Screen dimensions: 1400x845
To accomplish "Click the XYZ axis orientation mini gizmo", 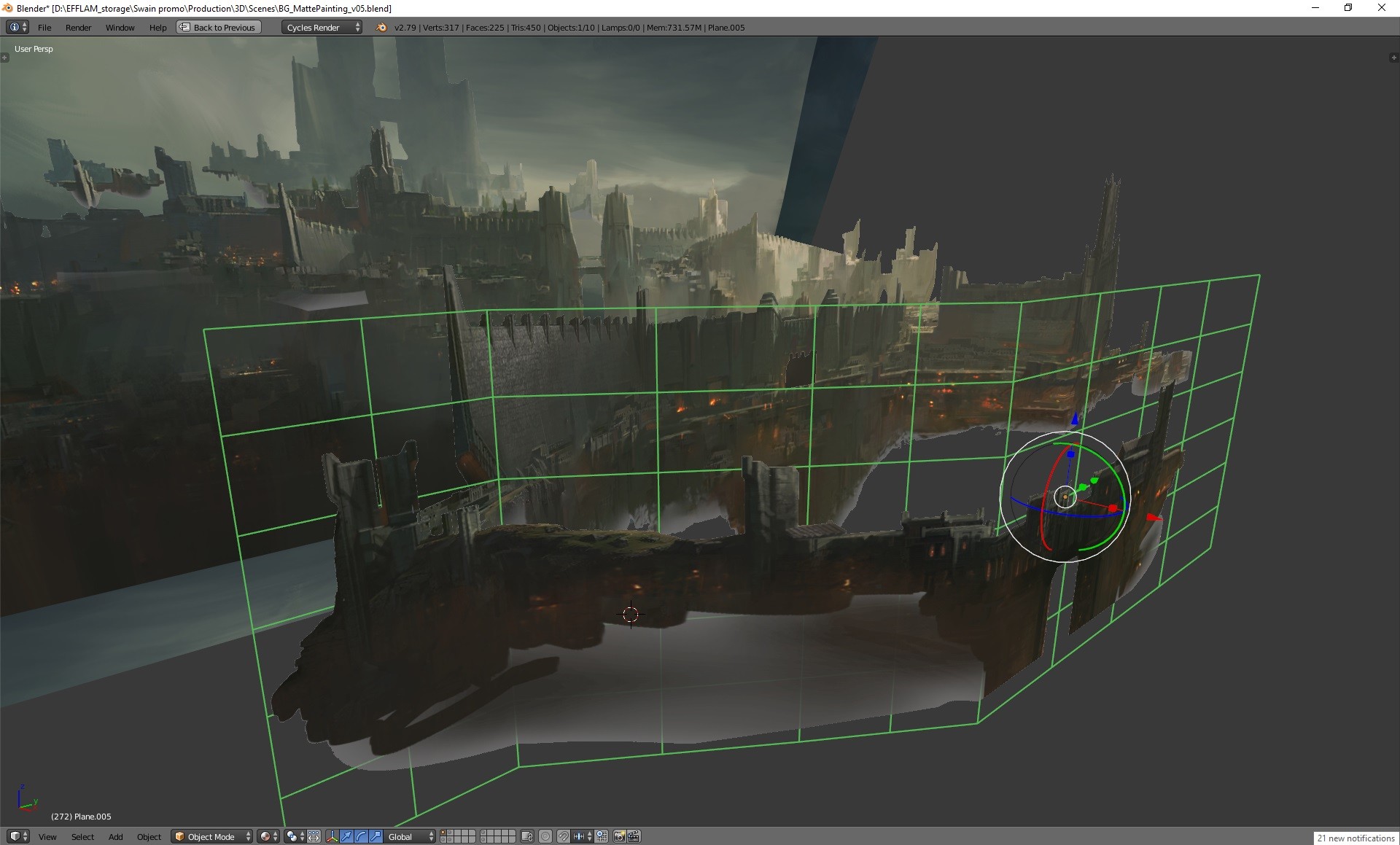I will [x=27, y=799].
